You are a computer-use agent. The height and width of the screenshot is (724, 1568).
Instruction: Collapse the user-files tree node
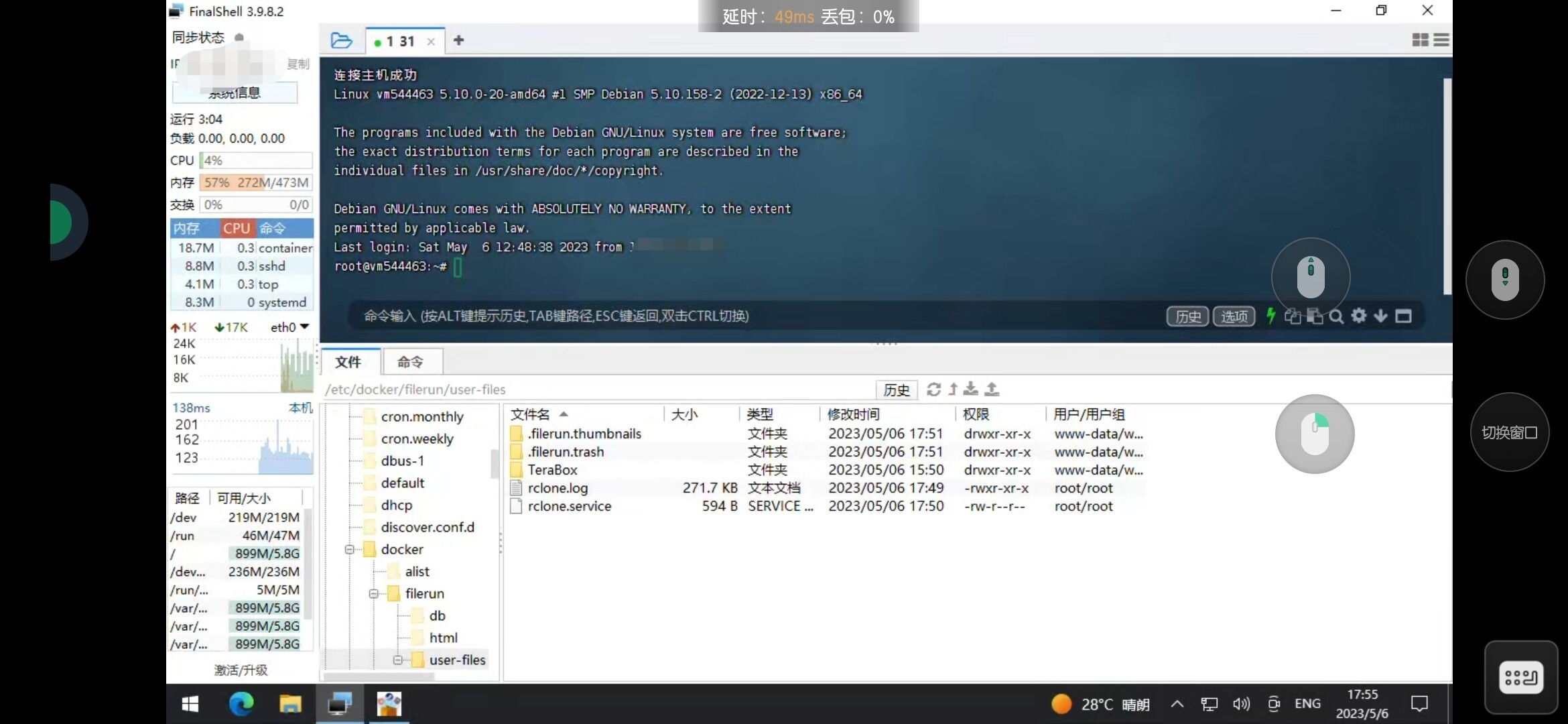click(x=397, y=660)
